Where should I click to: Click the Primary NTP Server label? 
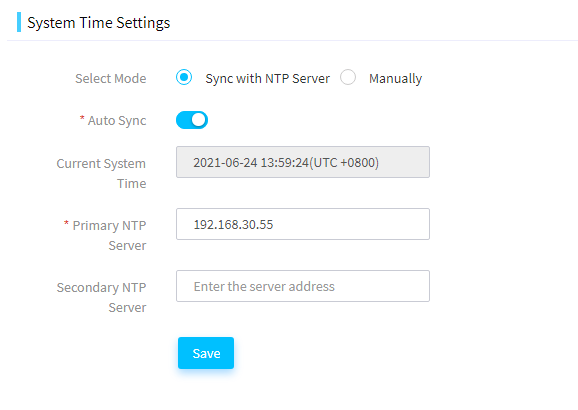(x=109, y=235)
